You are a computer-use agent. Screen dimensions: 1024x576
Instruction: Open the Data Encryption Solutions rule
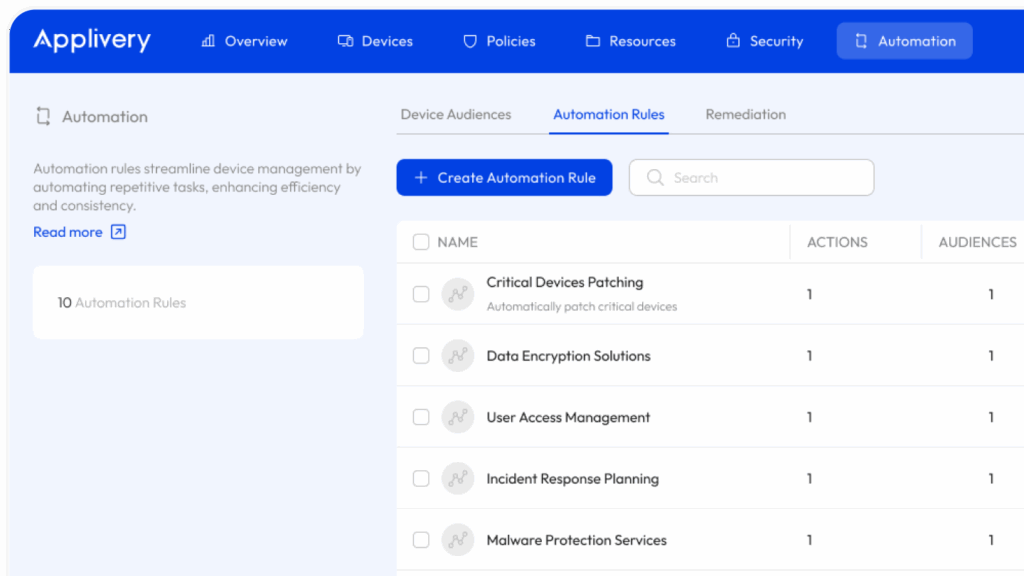pos(568,356)
